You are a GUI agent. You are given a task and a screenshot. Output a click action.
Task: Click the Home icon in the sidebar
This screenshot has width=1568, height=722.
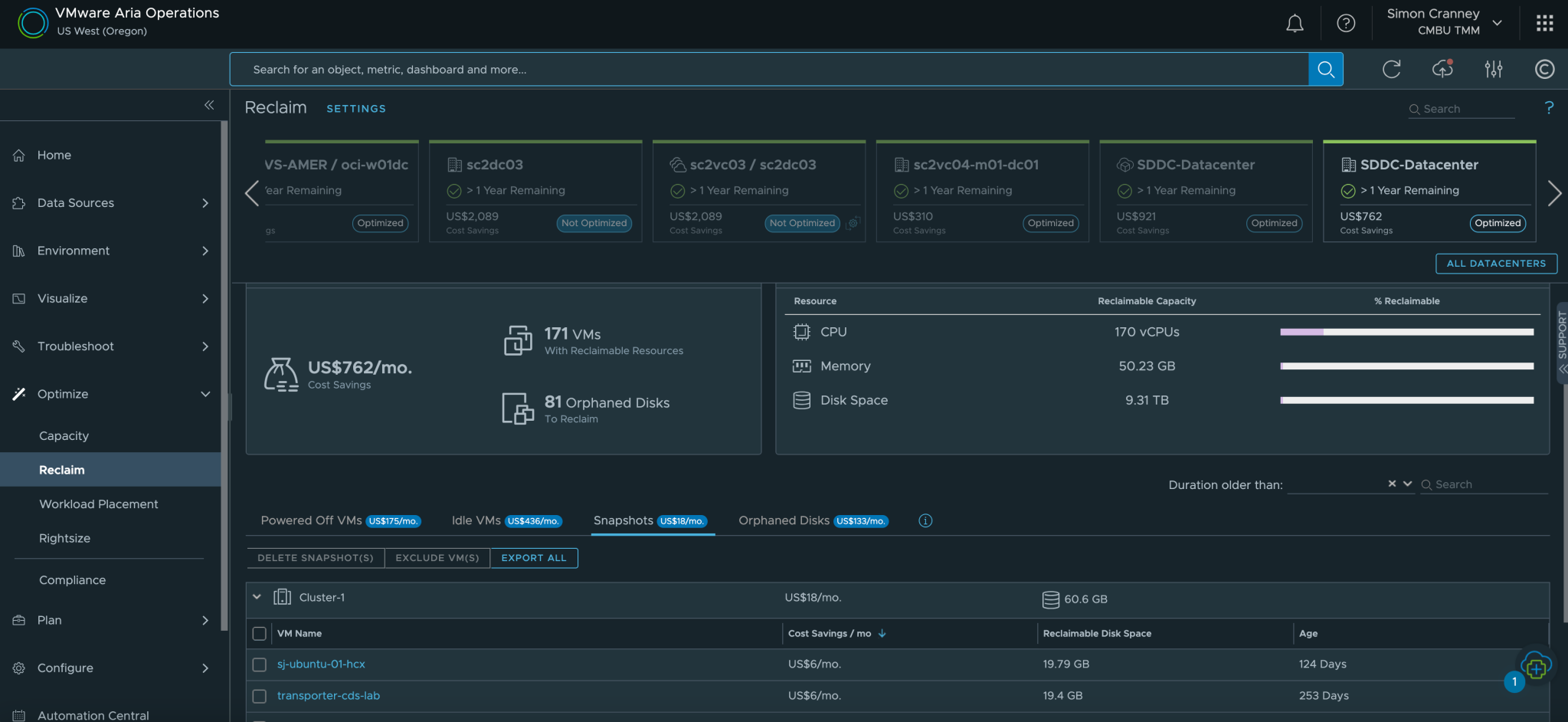[x=18, y=155]
